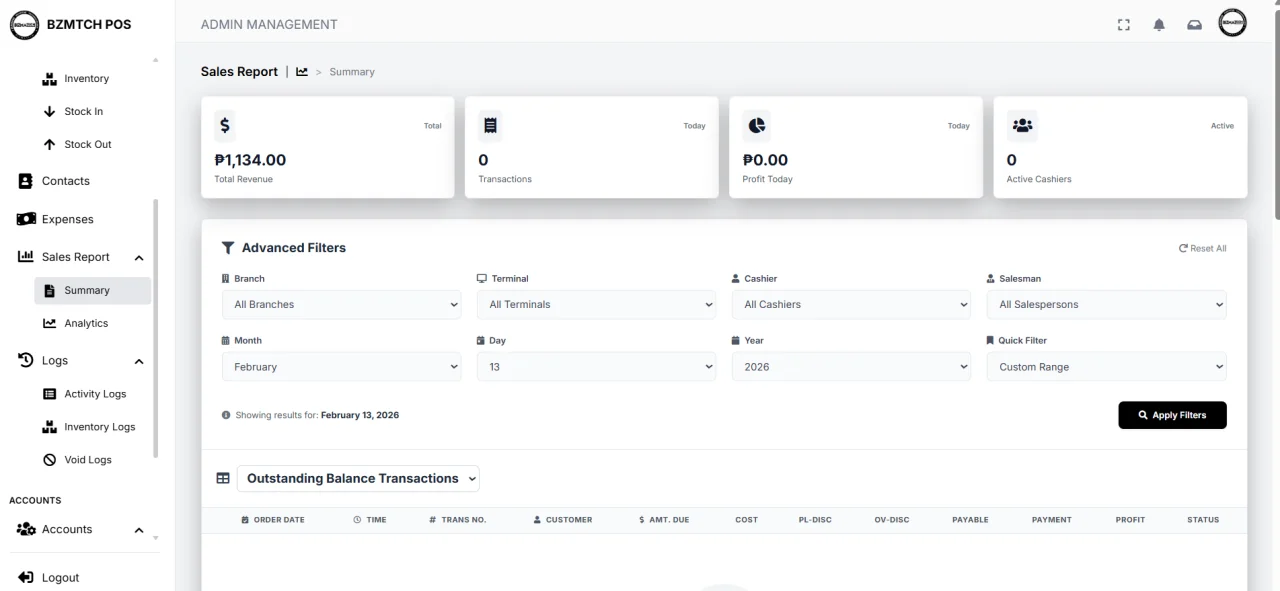Click the TRANS NO. column header
Viewport: 1280px width, 591px height.
pos(457,520)
